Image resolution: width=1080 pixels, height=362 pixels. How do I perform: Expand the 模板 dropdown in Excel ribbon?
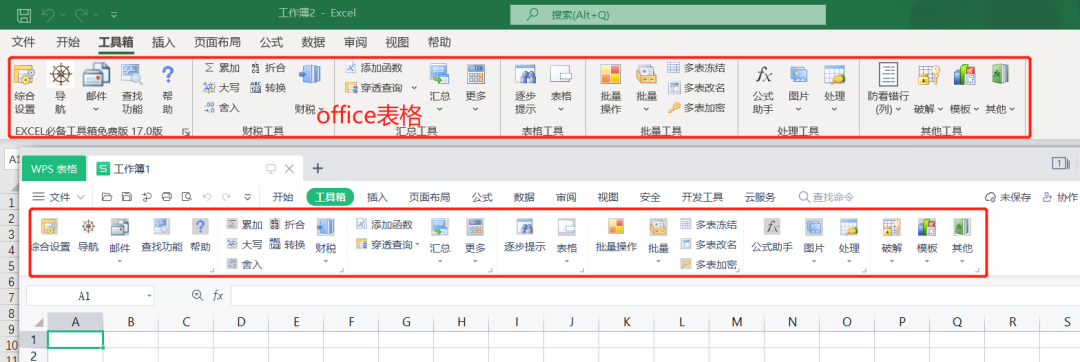click(x=976, y=109)
